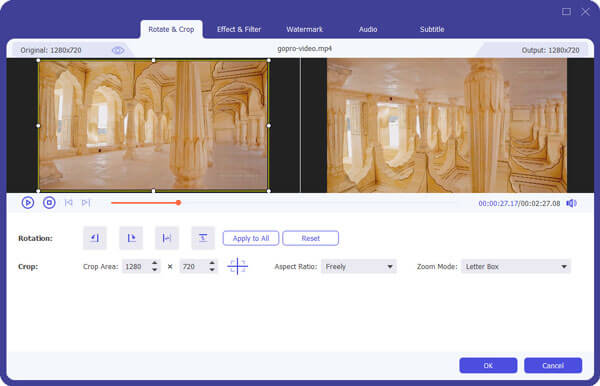This screenshot has height=386, width=600.
Task: Play the video preview
Action: pos(28,202)
